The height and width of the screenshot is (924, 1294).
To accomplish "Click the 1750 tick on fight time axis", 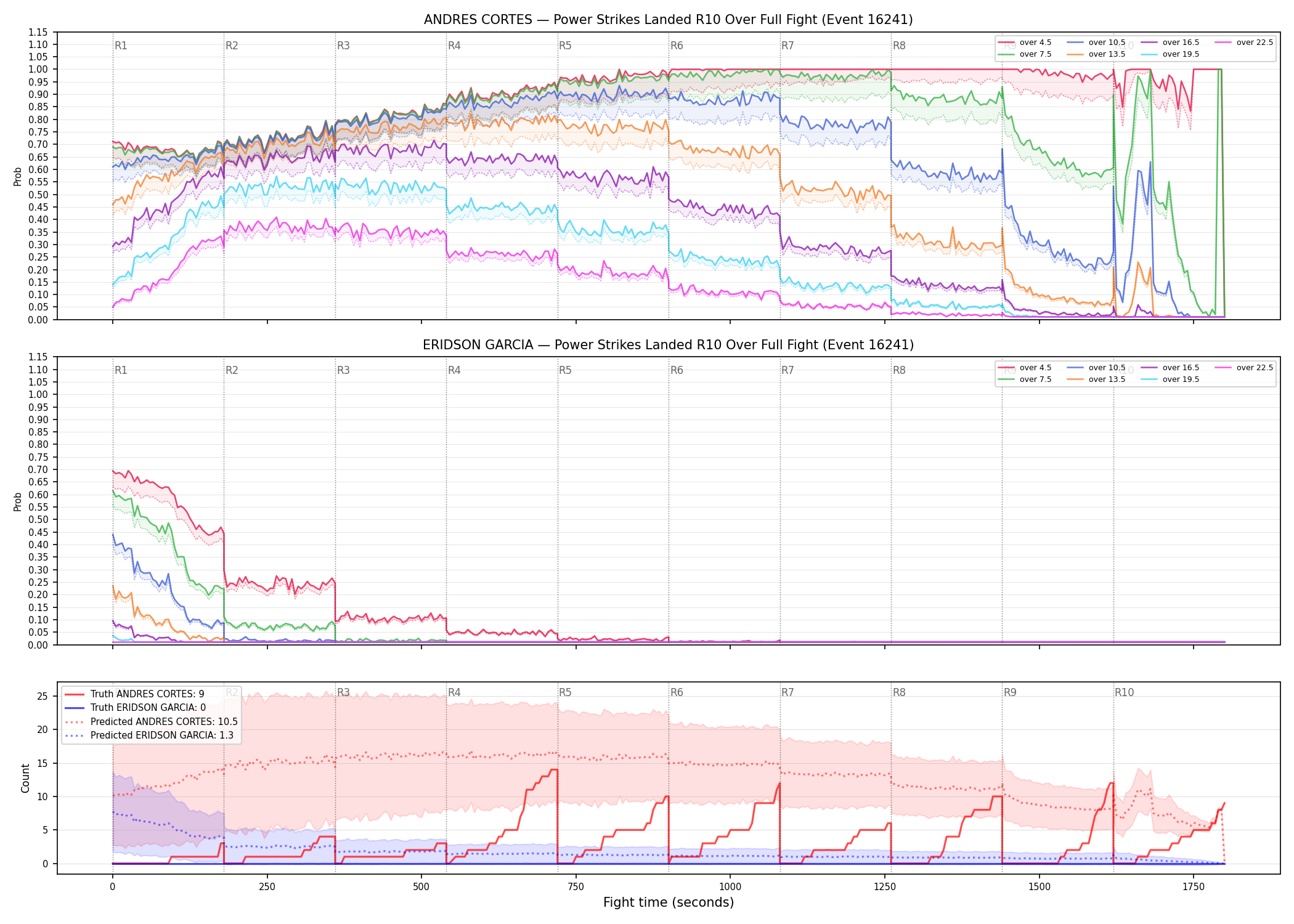I will point(1194,887).
